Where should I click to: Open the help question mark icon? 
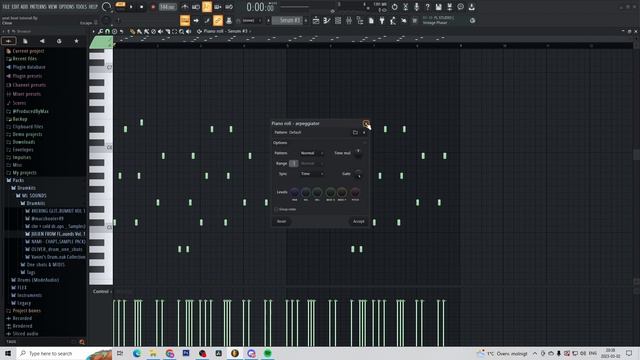pos(427,7)
